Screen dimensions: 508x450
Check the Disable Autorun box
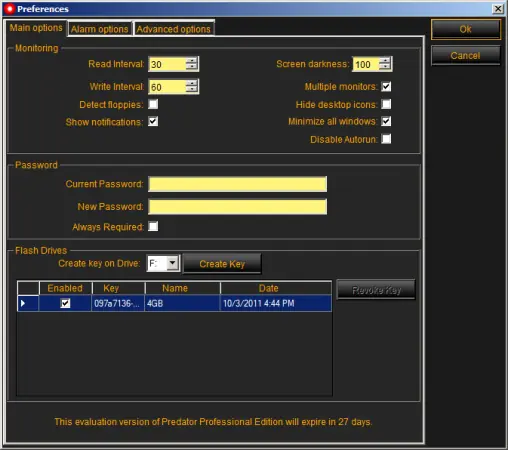(386, 139)
